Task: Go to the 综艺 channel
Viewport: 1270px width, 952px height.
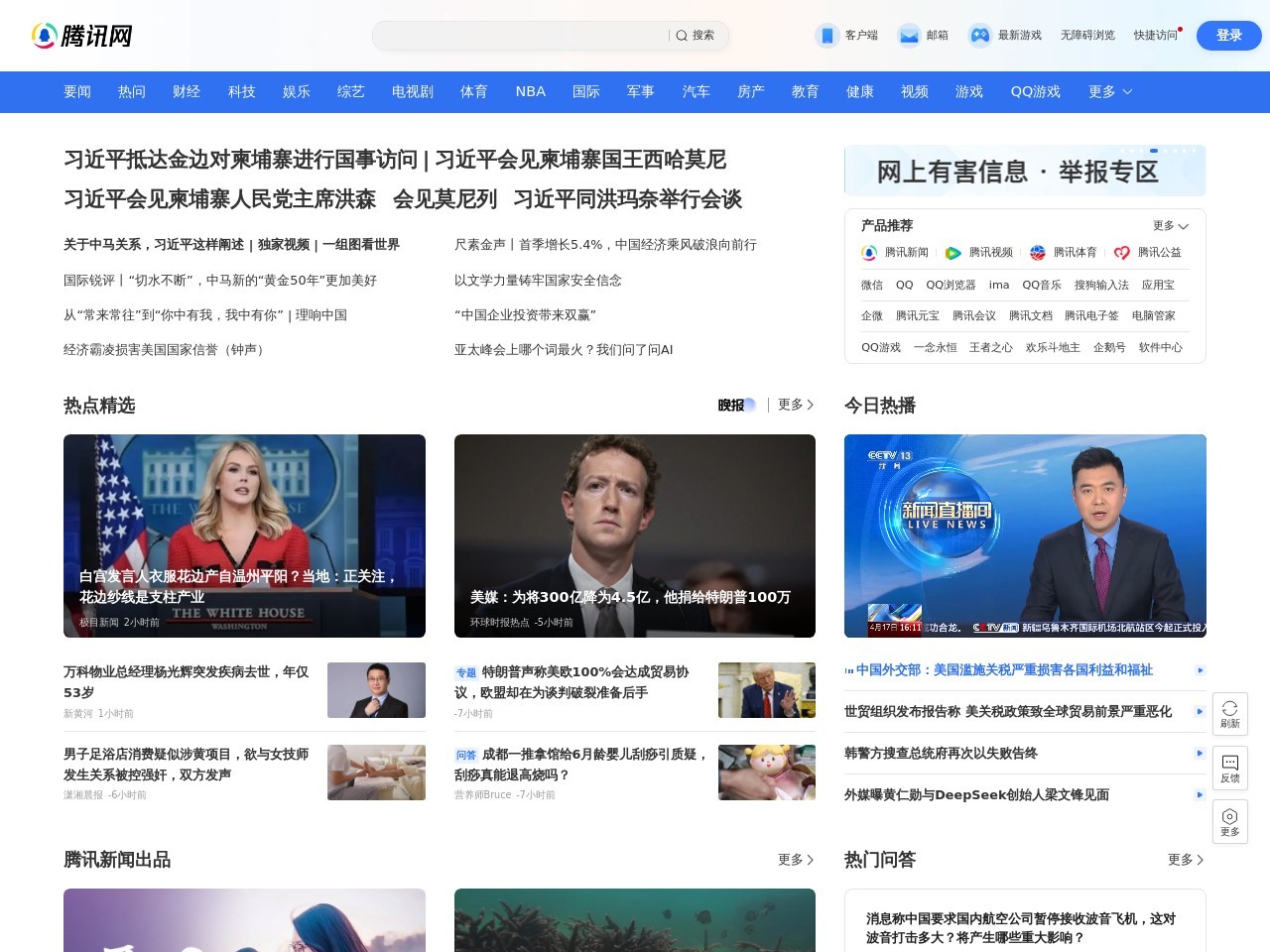Action: pos(351,91)
